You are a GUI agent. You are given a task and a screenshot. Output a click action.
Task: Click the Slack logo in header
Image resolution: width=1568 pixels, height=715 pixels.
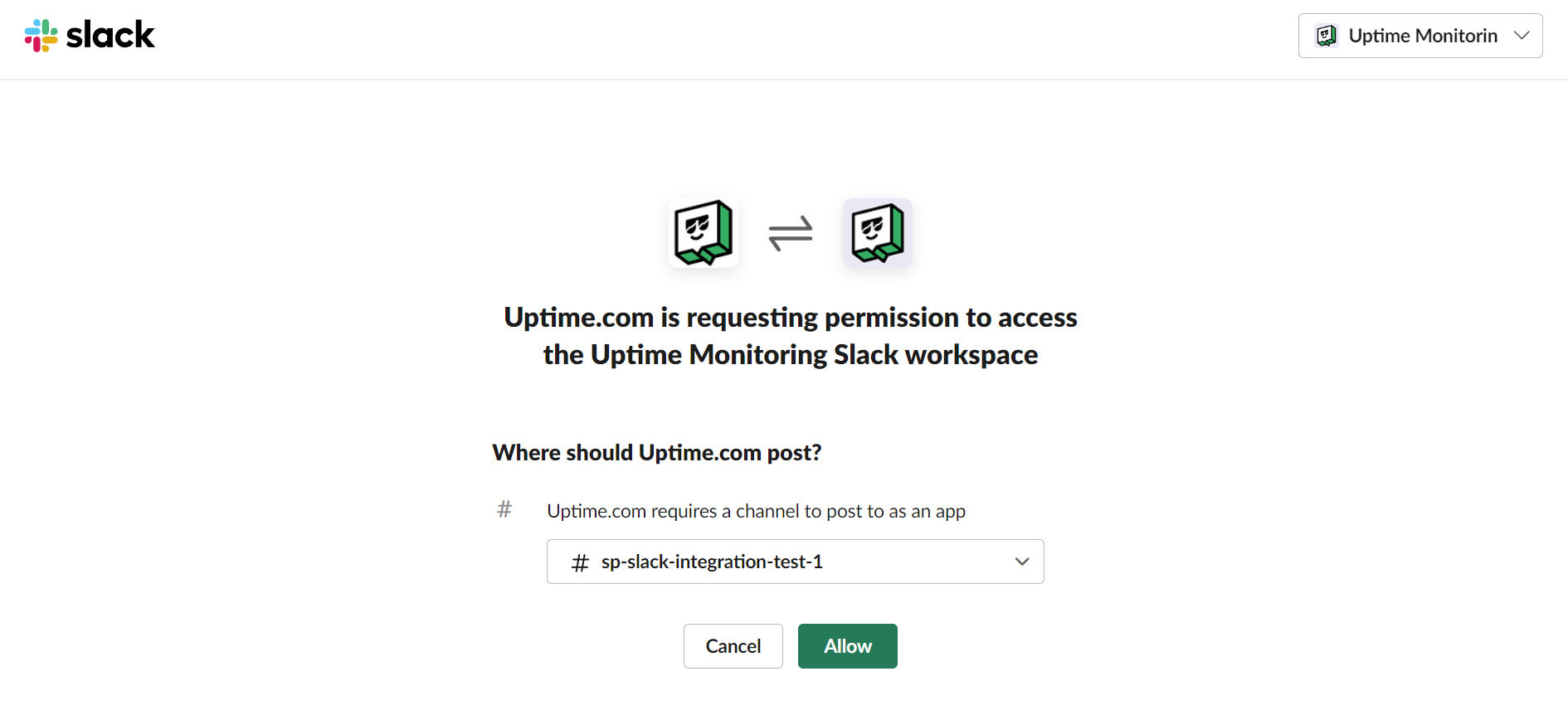pos(90,36)
